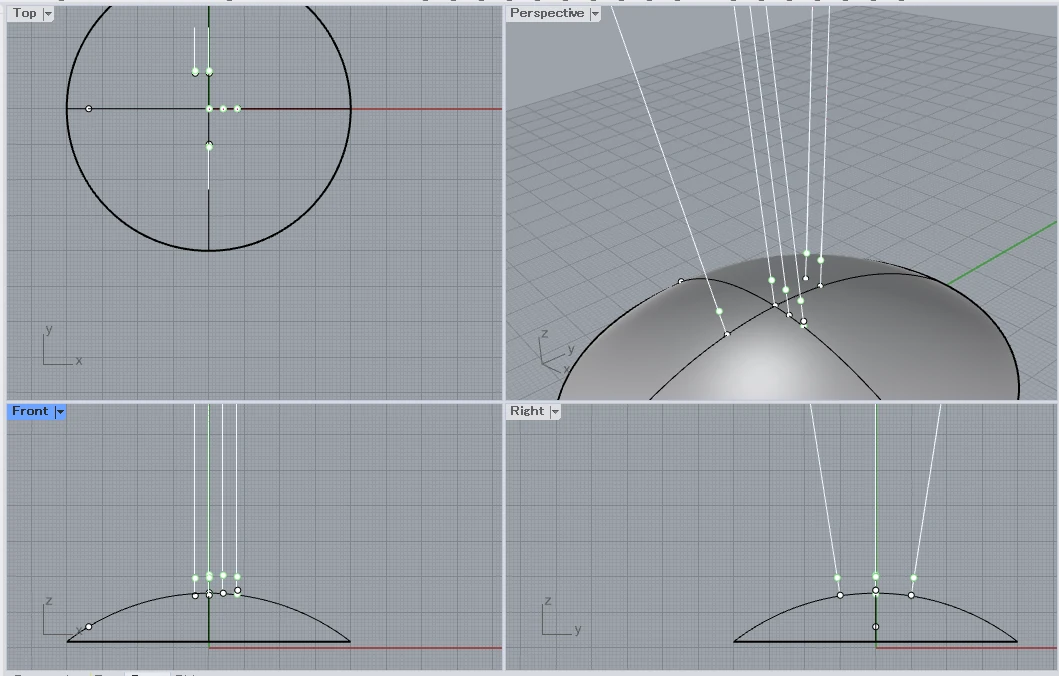This screenshot has height=676, width=1059.
Task: Expand the Perspective viewport dropdown arrow
Action: pyautogui.click(x=595, y=14)
